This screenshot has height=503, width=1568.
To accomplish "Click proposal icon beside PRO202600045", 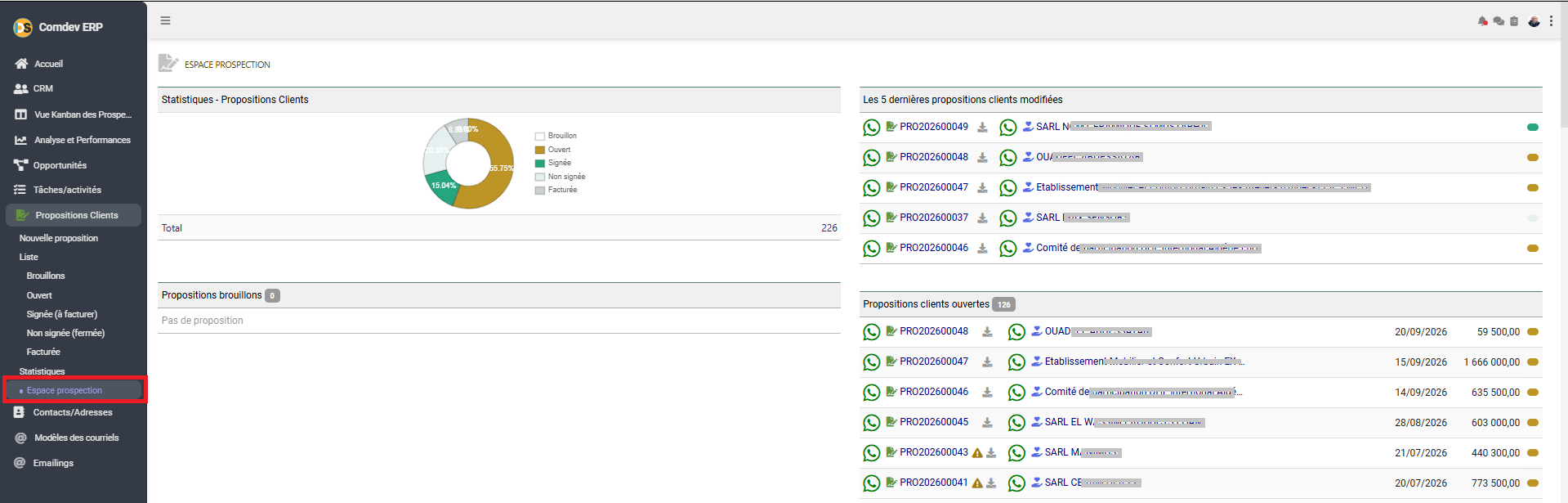I will [891, 421].
